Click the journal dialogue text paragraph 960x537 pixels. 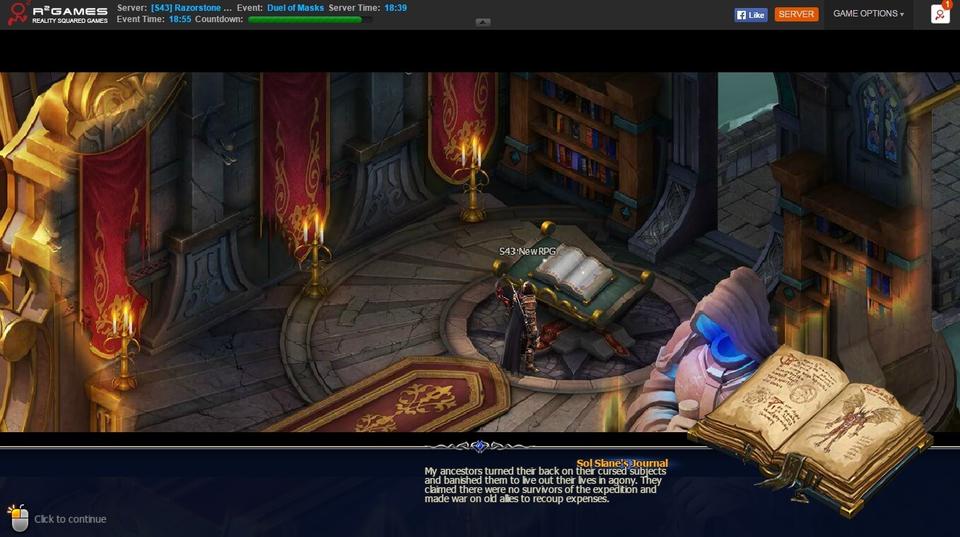[x=545, y=485]
